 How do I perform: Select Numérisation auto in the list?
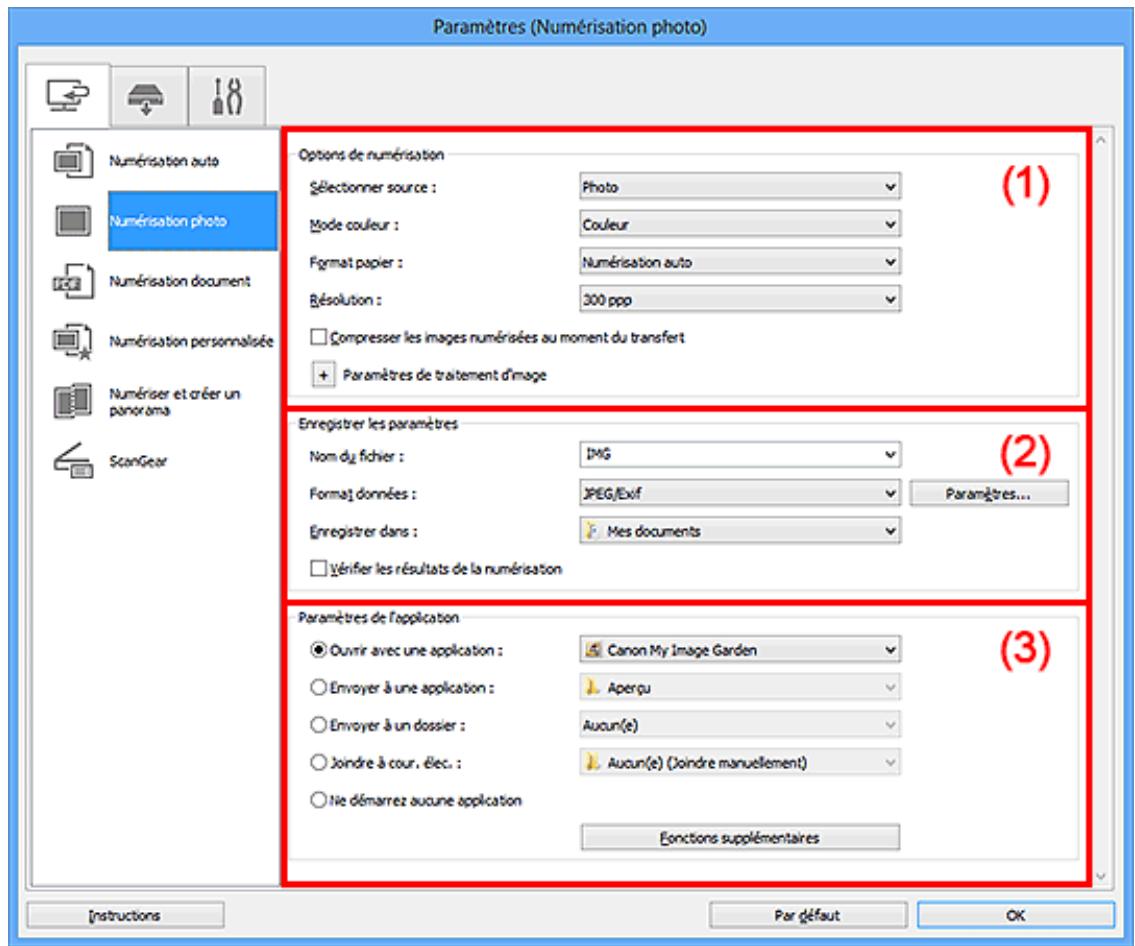coord(164,161)
